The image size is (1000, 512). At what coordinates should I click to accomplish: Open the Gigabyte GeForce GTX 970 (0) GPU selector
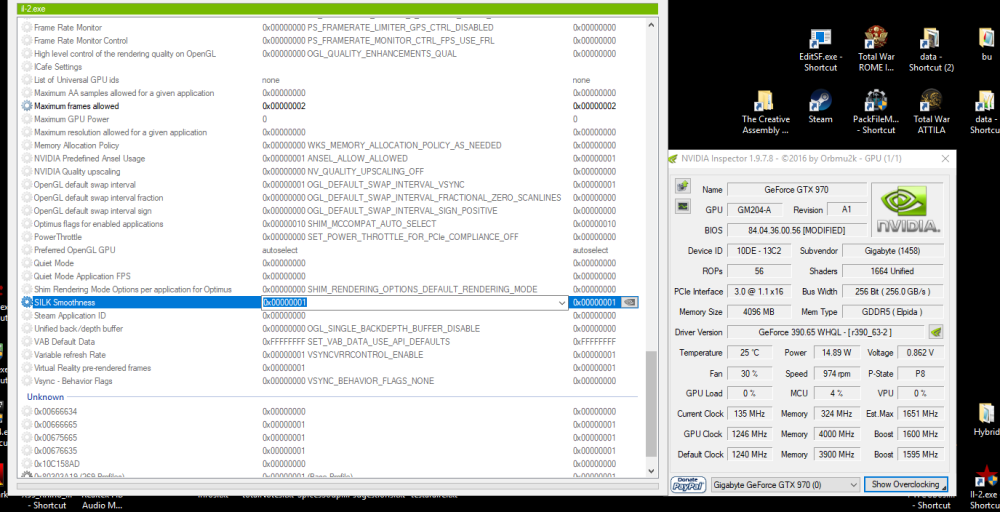786,485
